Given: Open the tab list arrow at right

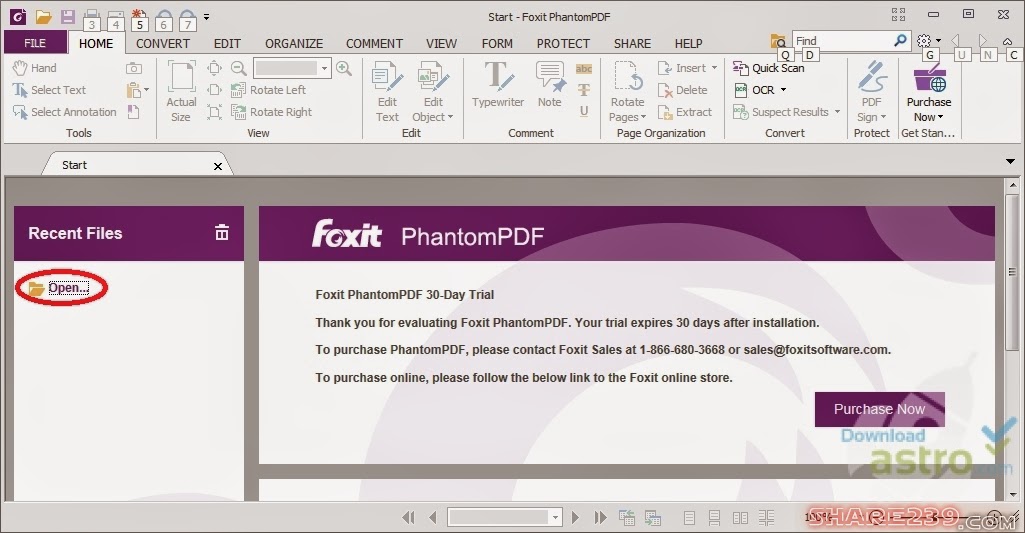Looking at the screenshot, I should click(x=1010, y=161).
